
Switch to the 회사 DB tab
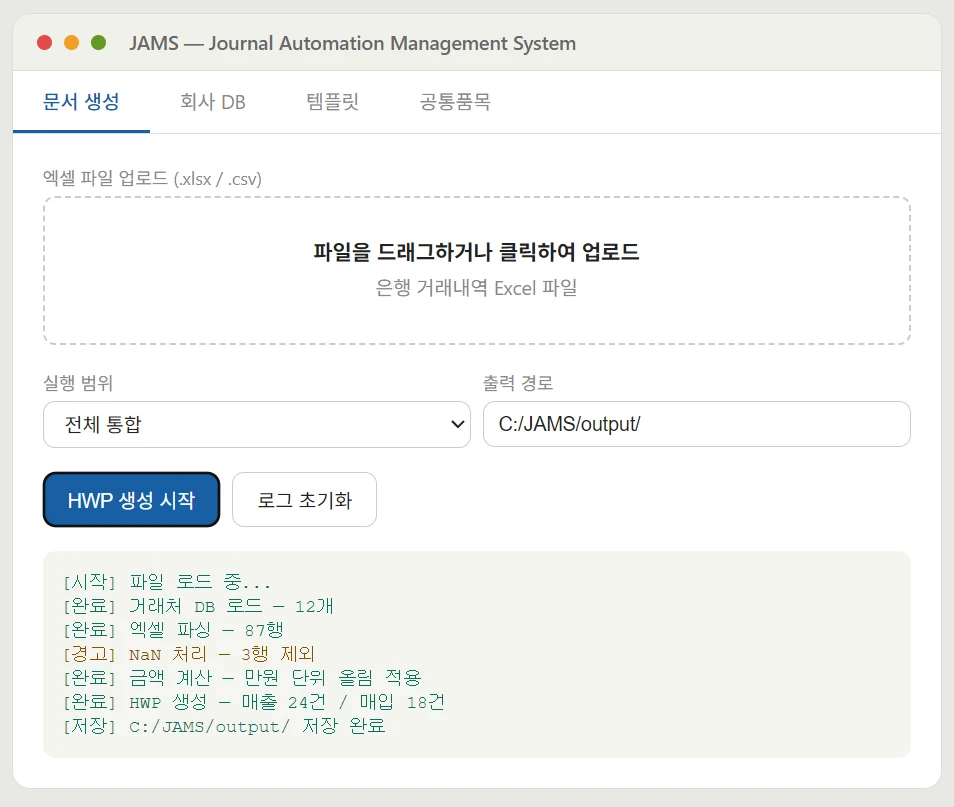tap(211, 102)
